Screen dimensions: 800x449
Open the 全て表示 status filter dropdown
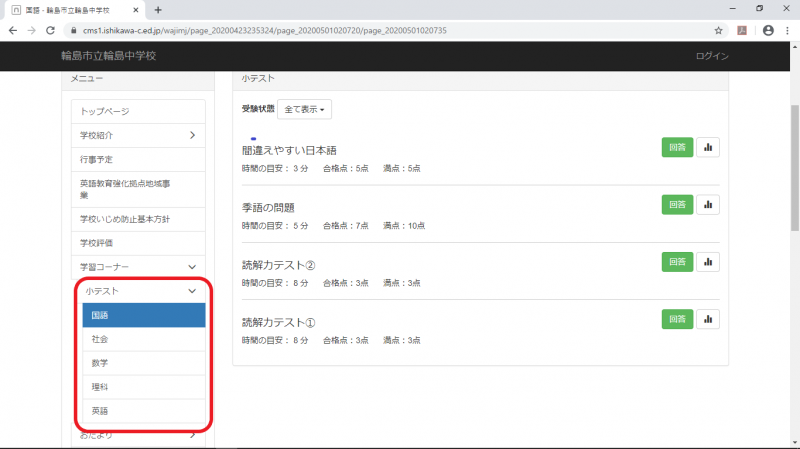pos(307,108)
